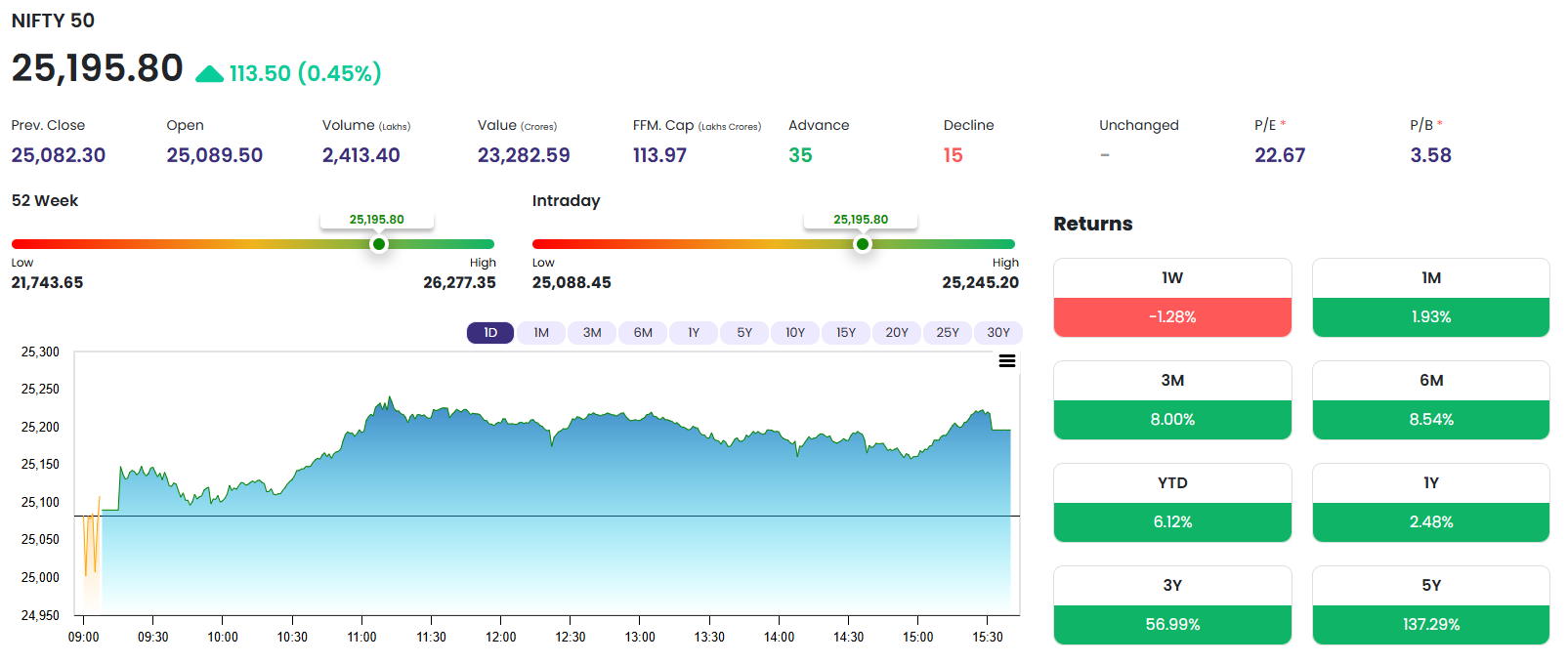Switch chart to 30Y range

tap(998, 333)
